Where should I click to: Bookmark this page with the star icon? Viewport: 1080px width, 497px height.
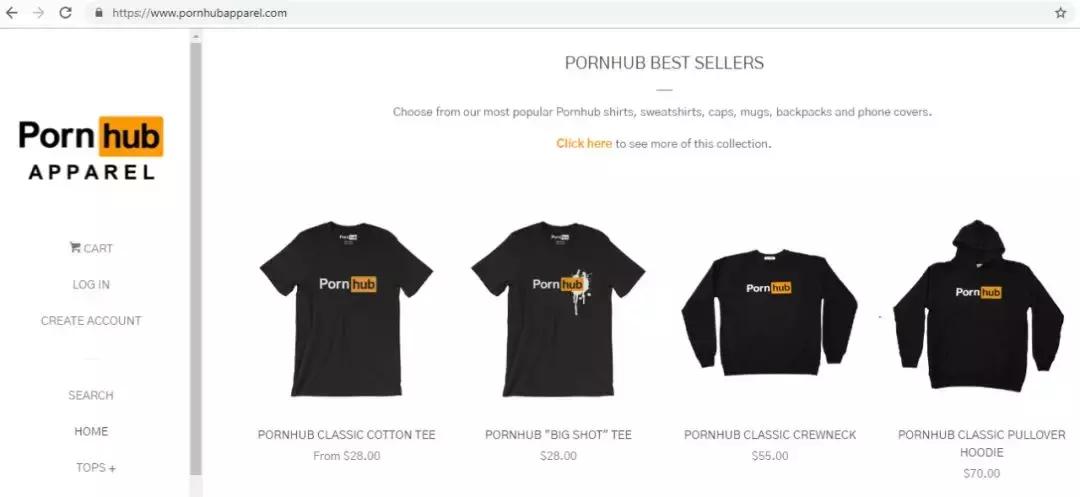[x=1060, y=12]
